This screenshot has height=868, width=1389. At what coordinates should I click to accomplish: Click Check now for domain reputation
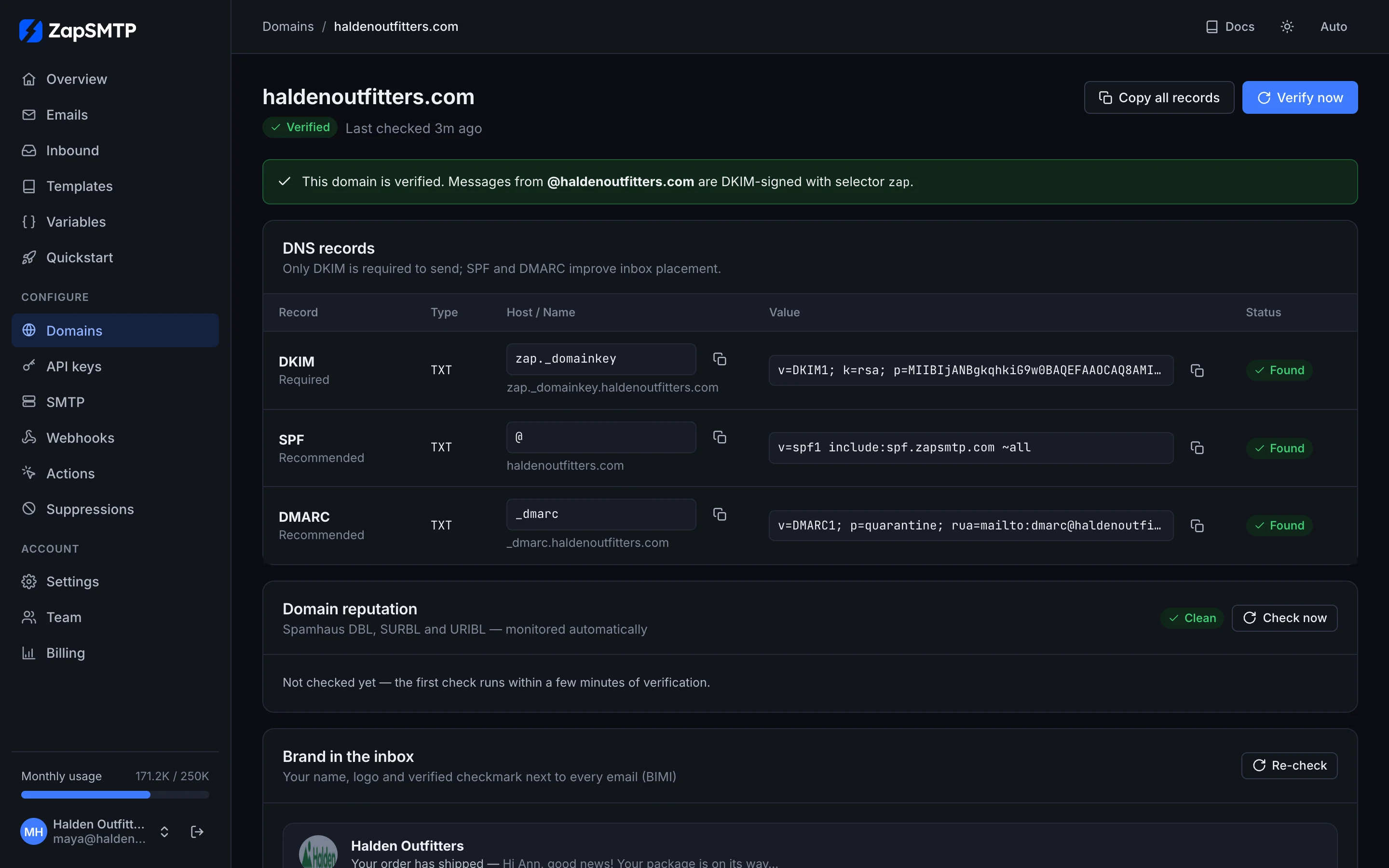coord(1284,618)
